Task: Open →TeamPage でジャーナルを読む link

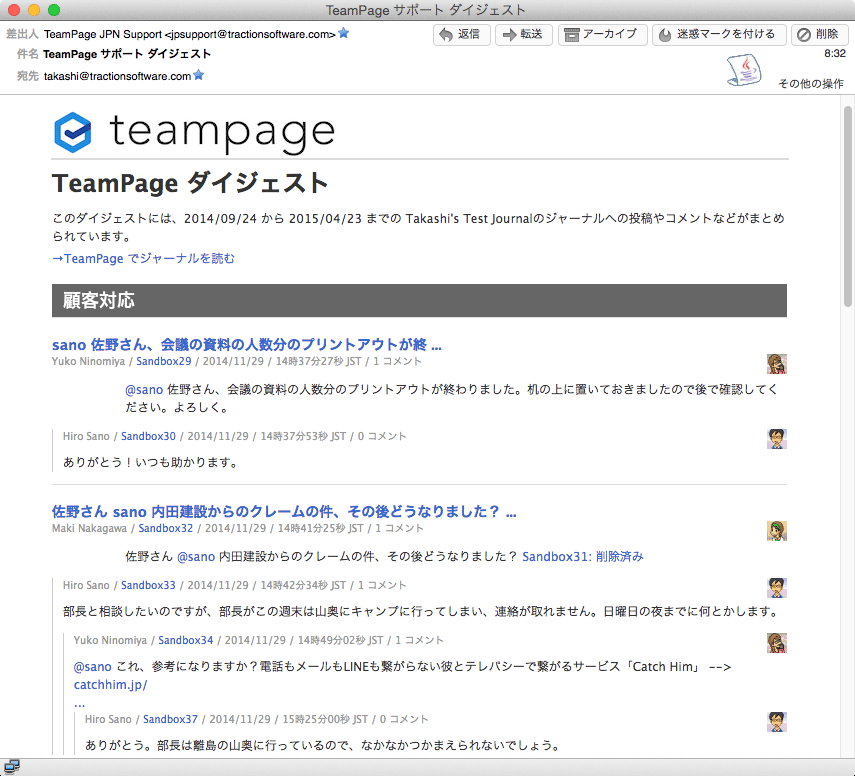Action: (x=143, y=258)
